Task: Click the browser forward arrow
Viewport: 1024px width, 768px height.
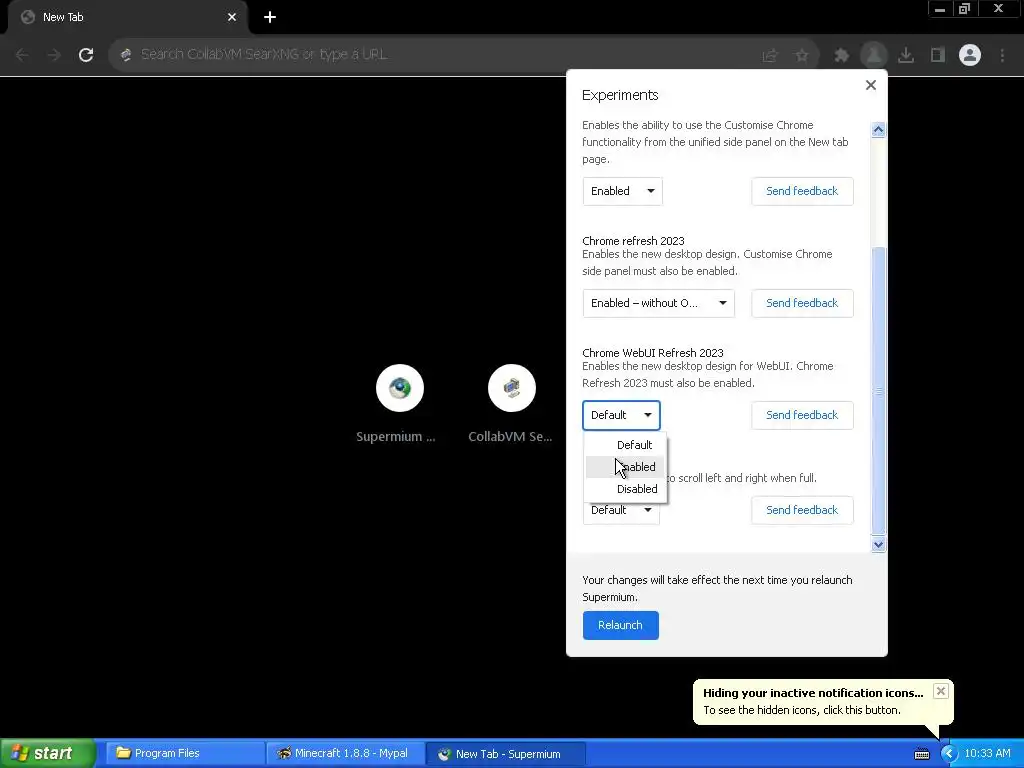Action: (x=54, y=55)
